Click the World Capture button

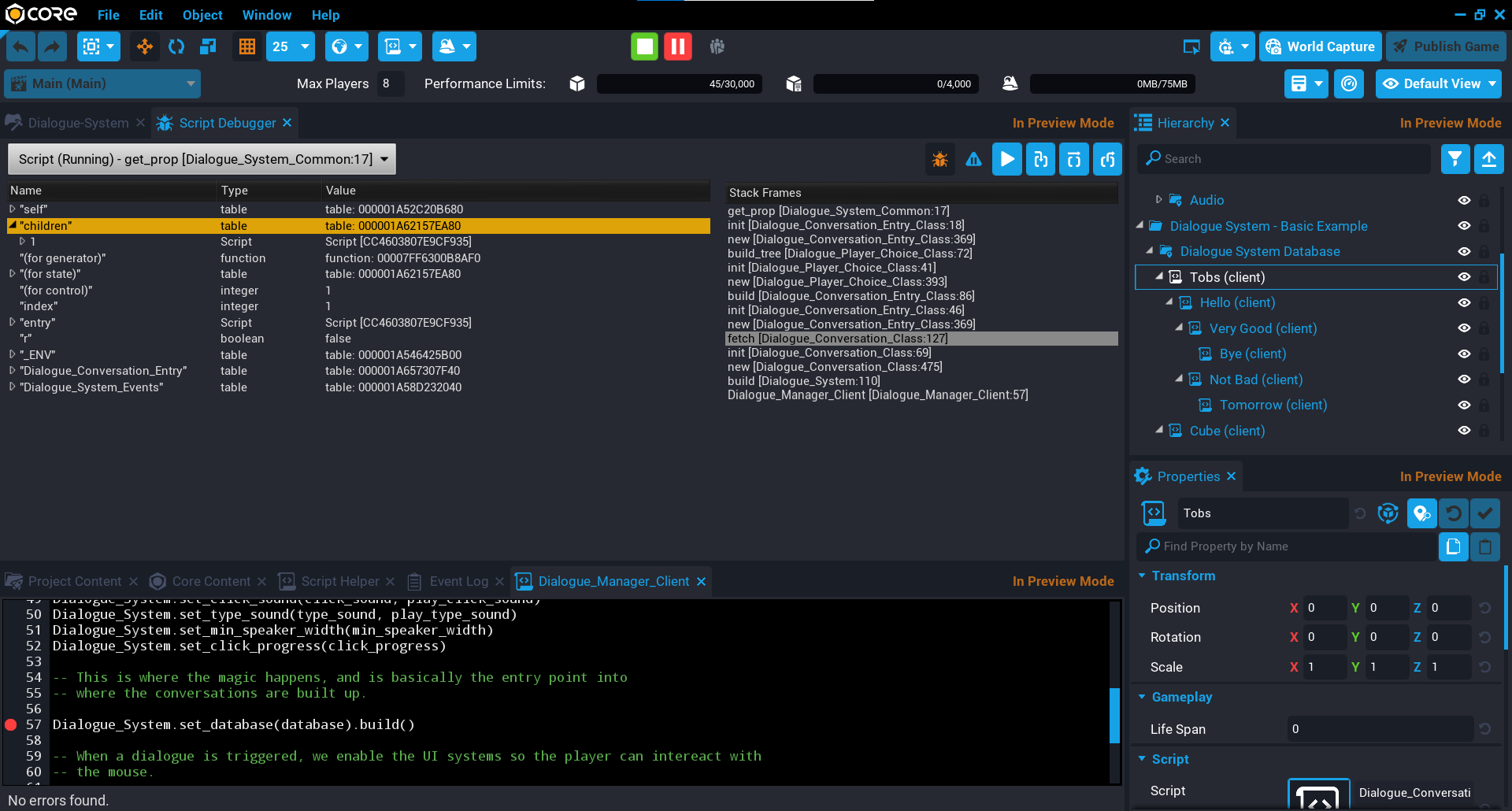click(1321, 46)
